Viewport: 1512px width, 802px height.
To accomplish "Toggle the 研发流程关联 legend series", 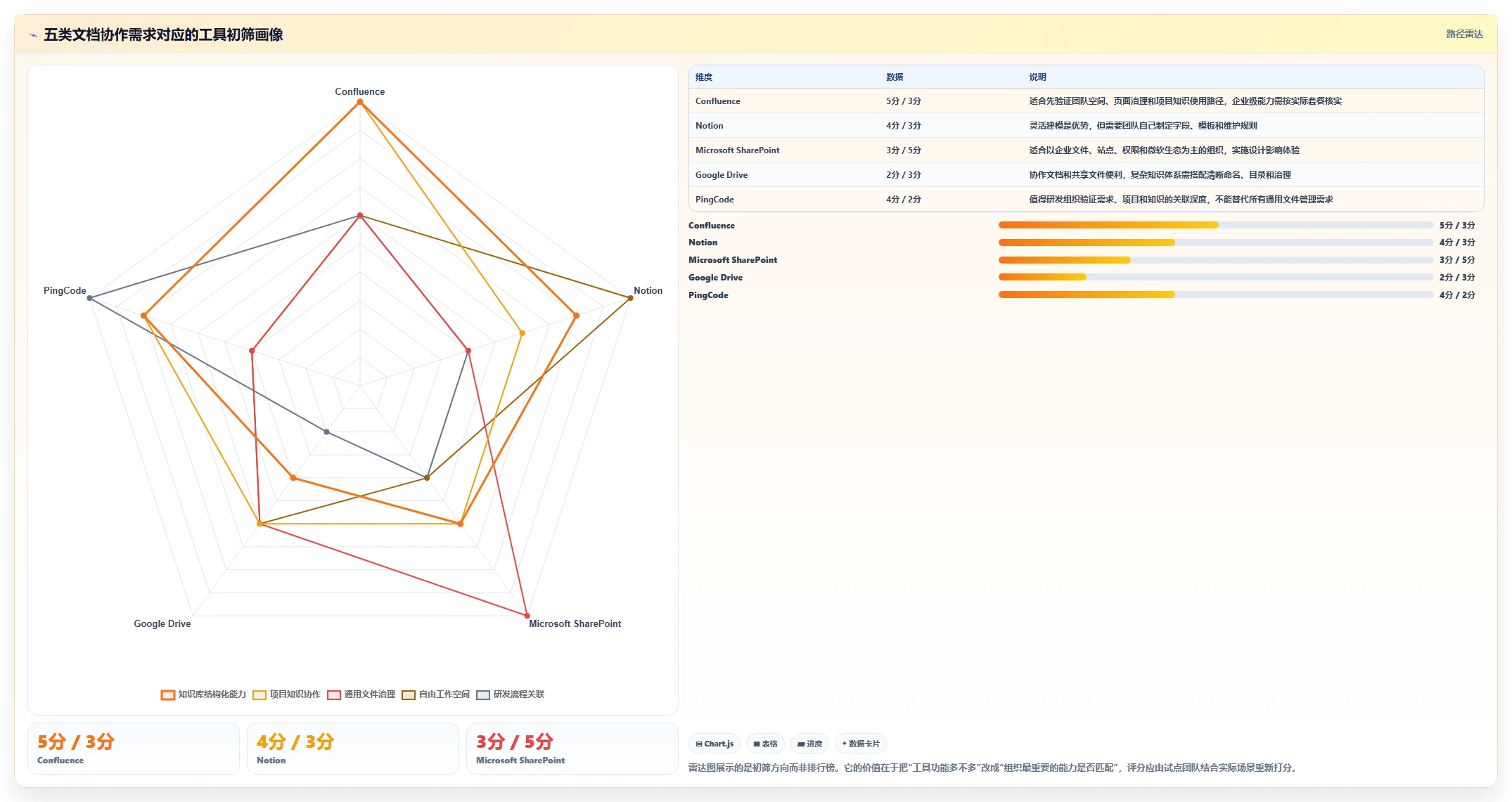I will click(x=510, y=694).
